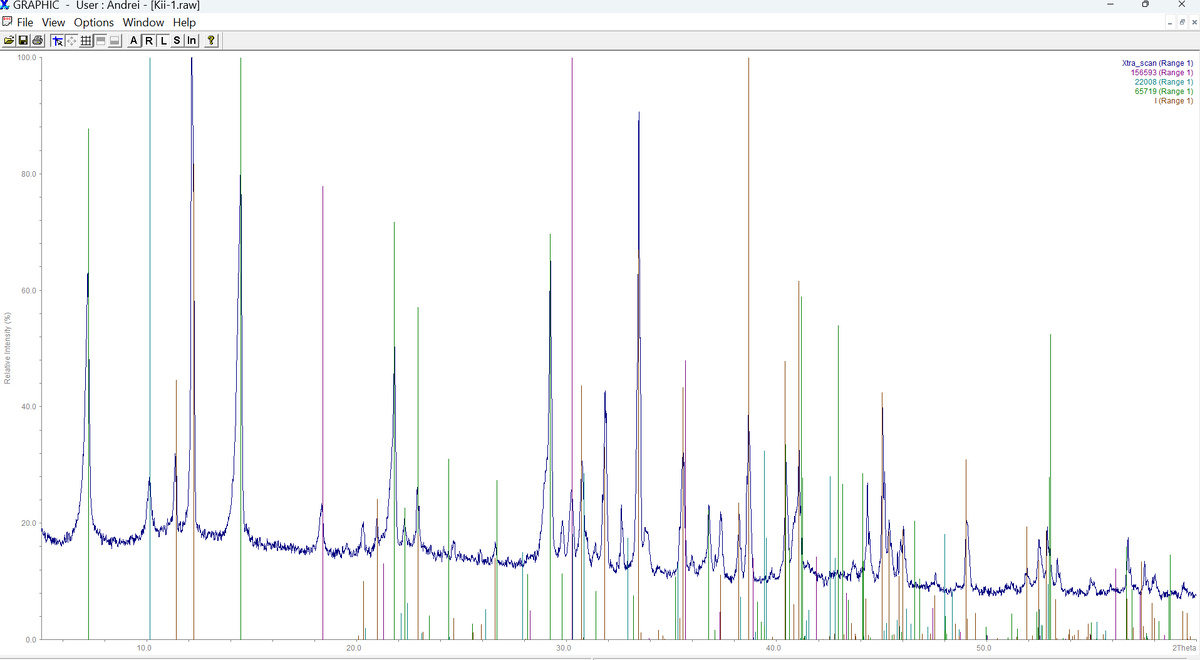Click the Save diskette toolbar icon
Viewport: 1200px width, 660px height.
(23, 41)
